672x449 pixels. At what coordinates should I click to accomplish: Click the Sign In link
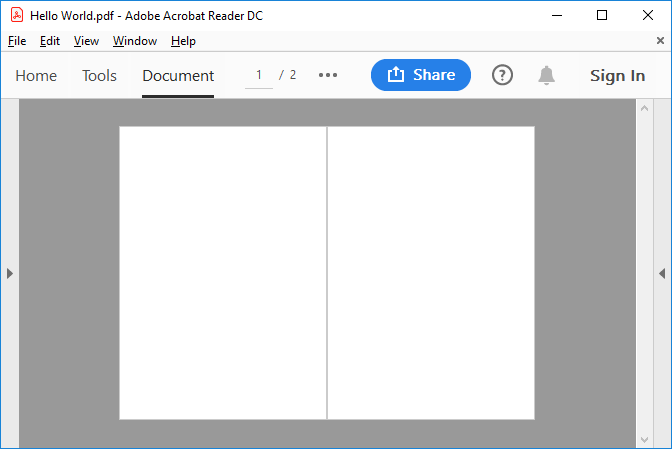617,76
